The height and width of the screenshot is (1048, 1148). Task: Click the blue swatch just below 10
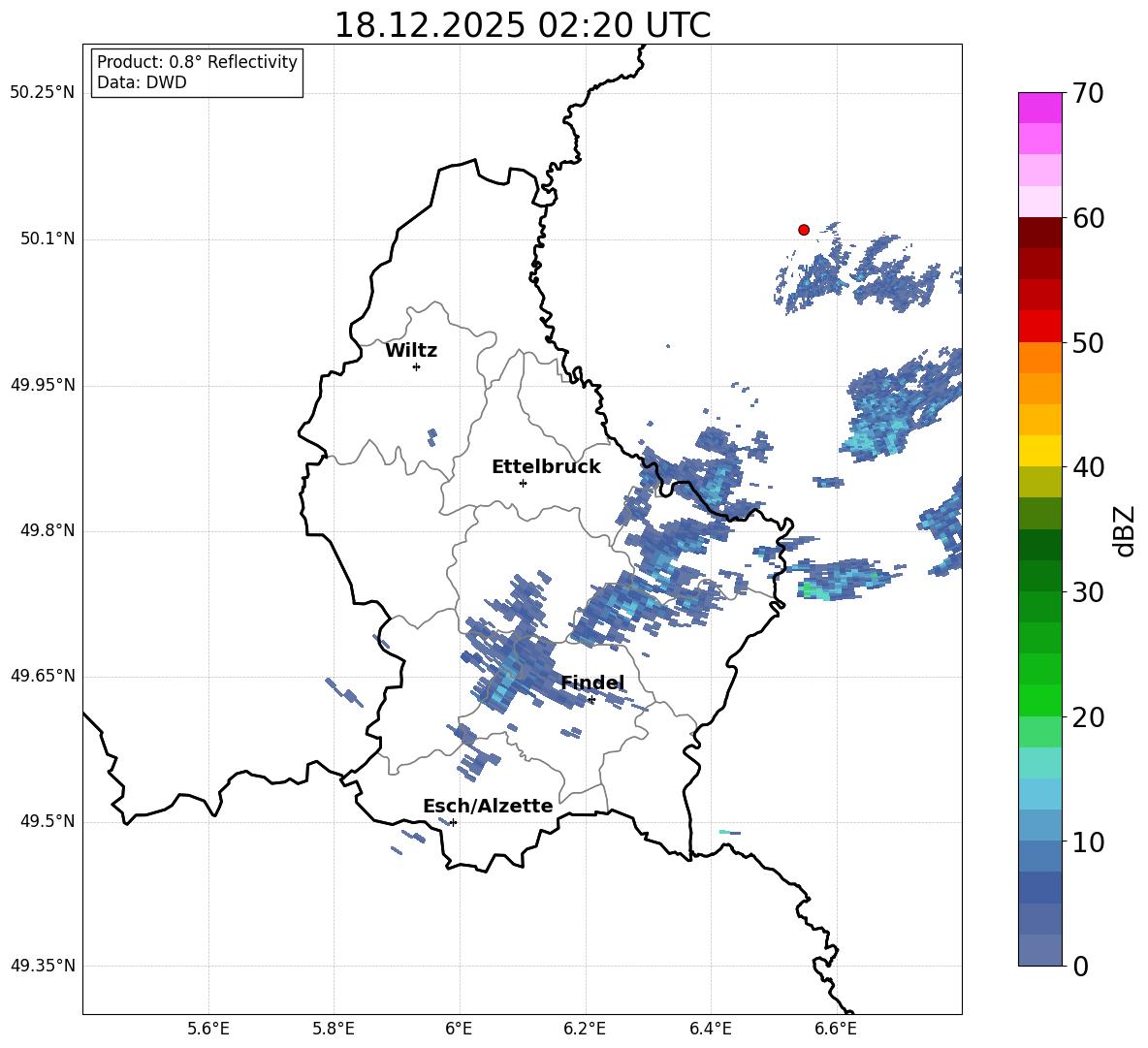[1039, 856]
